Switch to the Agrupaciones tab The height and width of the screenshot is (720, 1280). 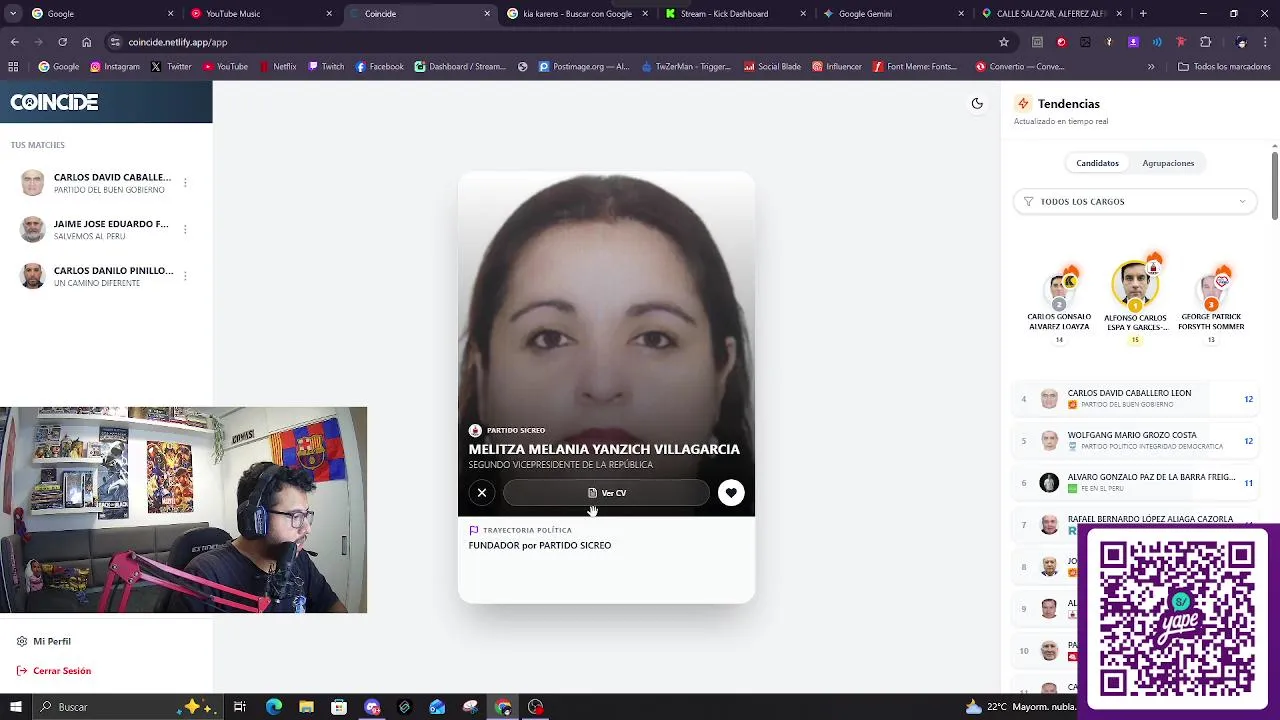1168,163
